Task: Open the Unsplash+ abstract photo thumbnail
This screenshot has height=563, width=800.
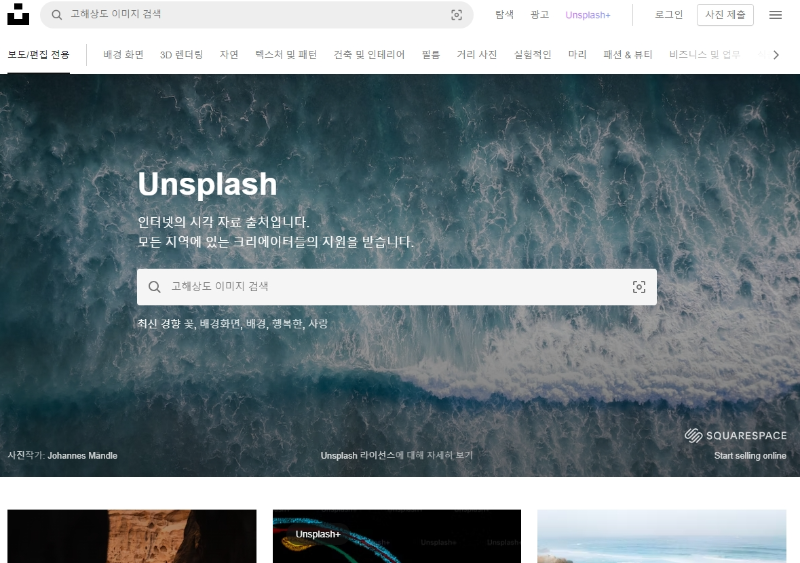Action: coord(397,536)
